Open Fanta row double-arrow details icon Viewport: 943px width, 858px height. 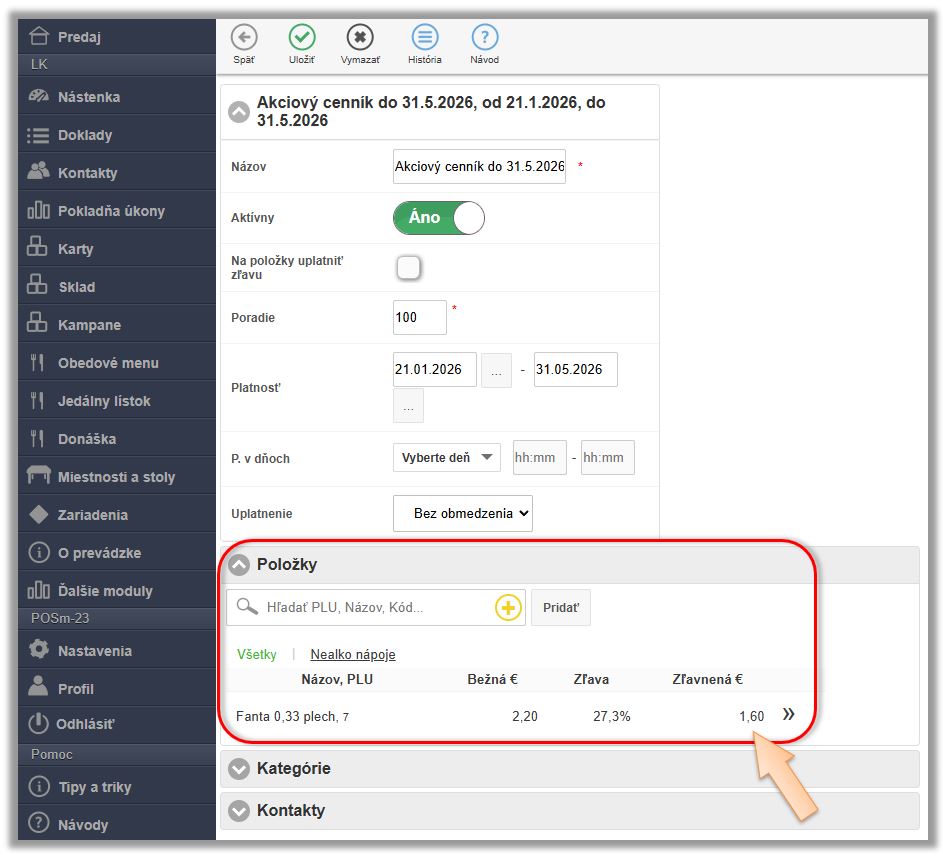coord(789,715)
